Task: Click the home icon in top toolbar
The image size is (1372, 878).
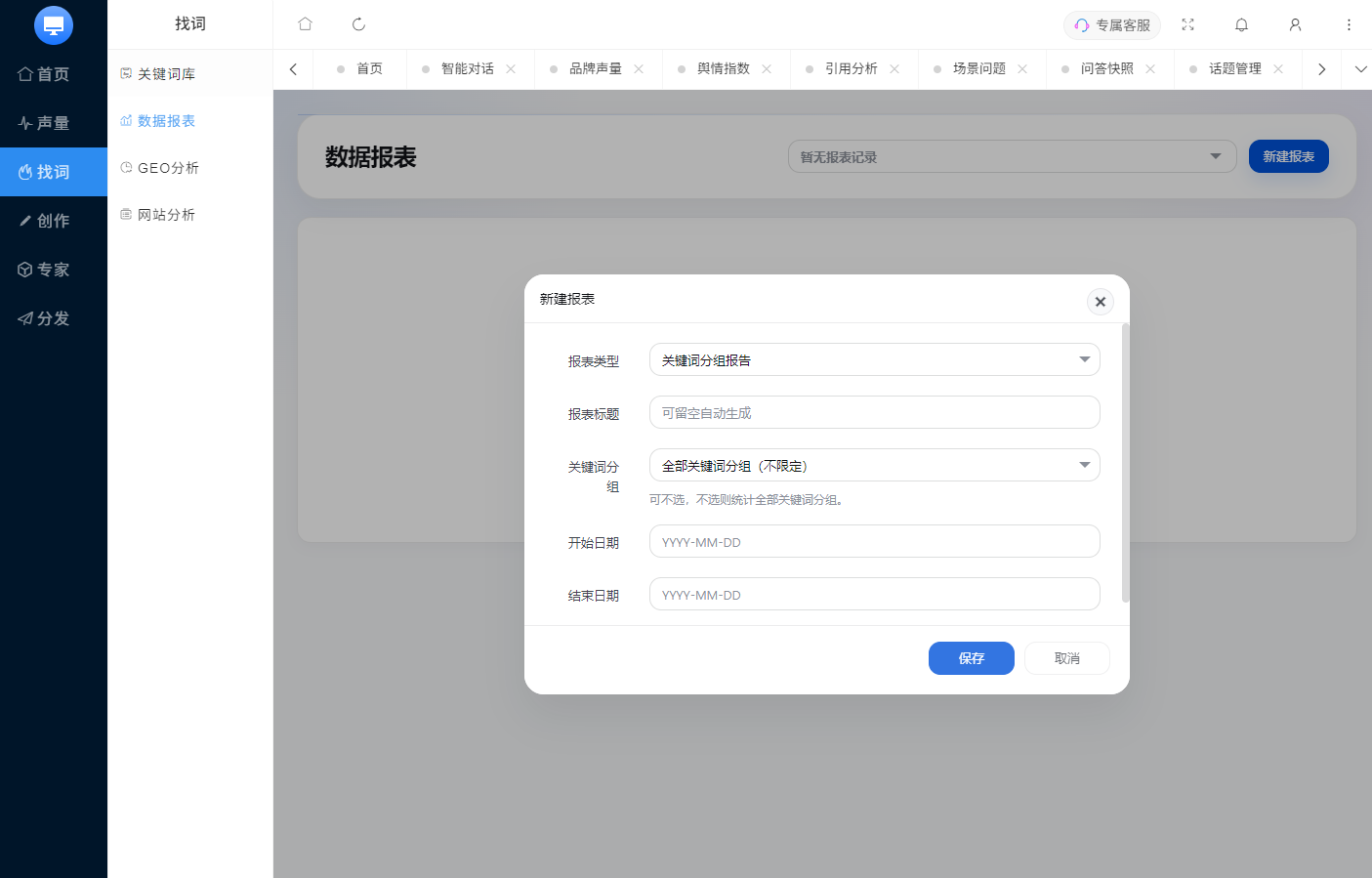Action: [x=305, y=24]
